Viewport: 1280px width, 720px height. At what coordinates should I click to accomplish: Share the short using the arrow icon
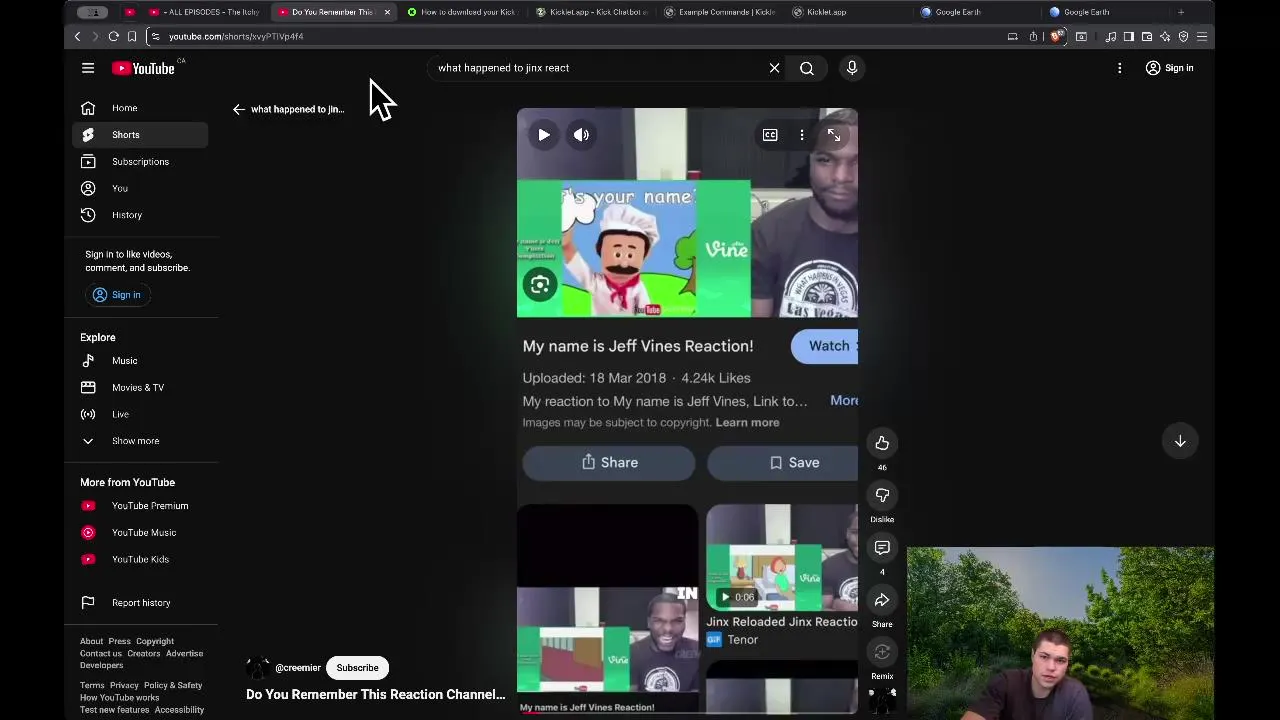tap(882, 600)
